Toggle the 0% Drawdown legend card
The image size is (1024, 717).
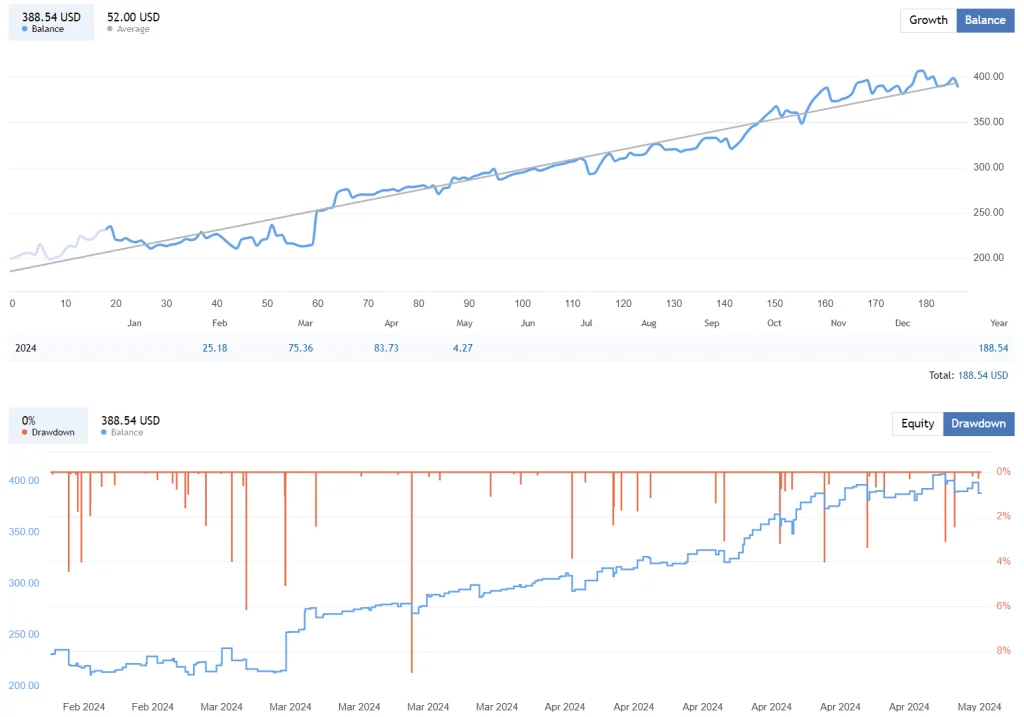tap(47, 426)
